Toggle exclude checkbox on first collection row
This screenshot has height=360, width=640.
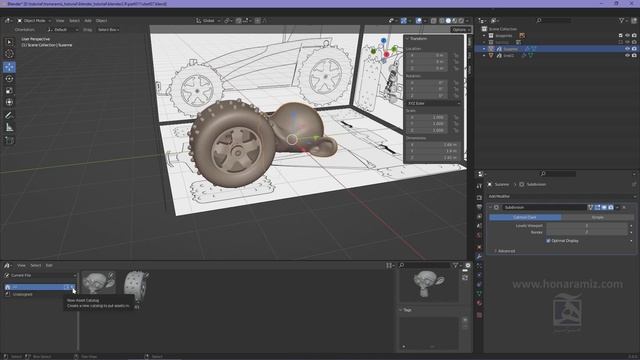click(x=620, y=36)
